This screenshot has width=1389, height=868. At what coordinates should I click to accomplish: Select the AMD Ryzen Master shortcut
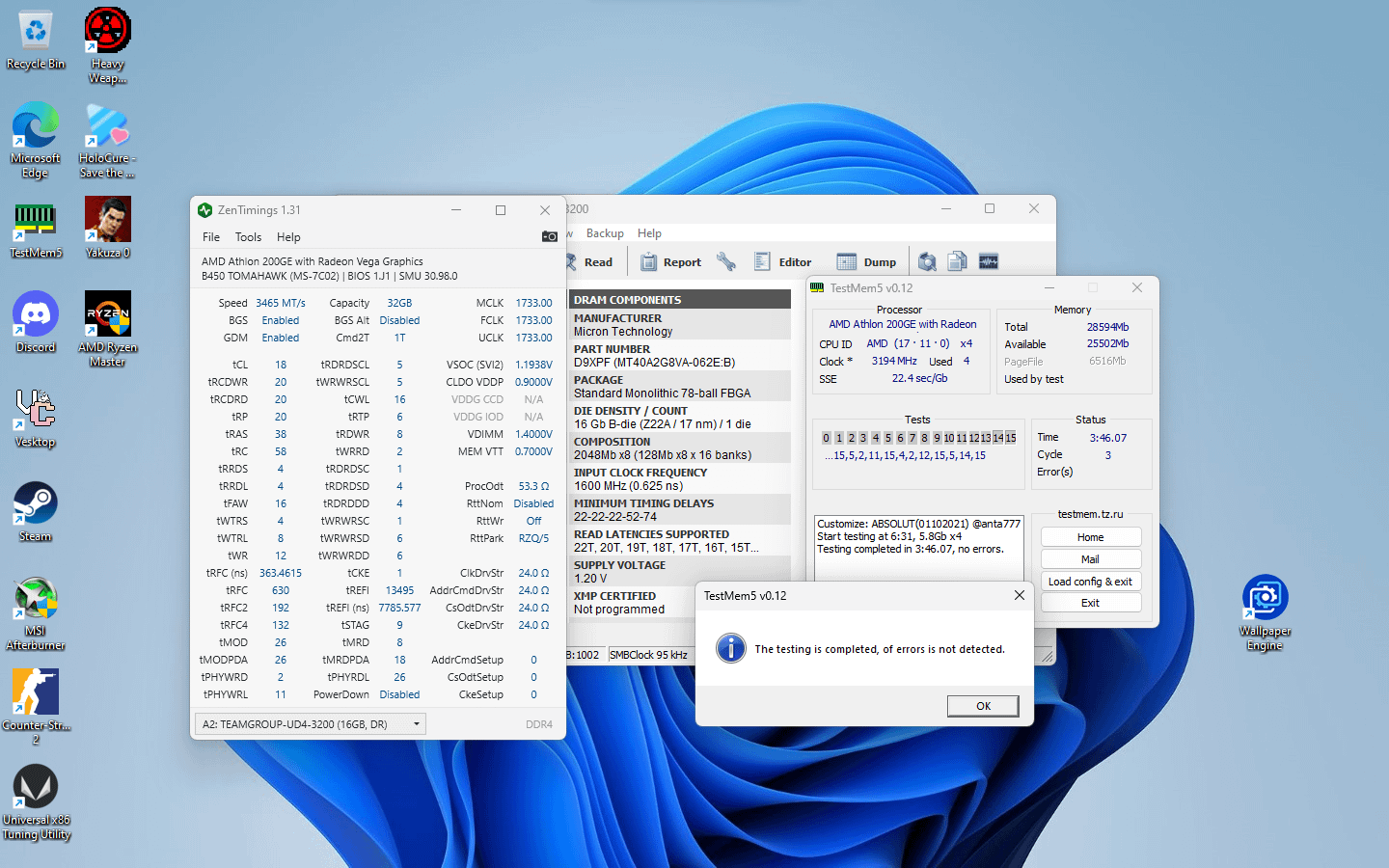[107, 329]
